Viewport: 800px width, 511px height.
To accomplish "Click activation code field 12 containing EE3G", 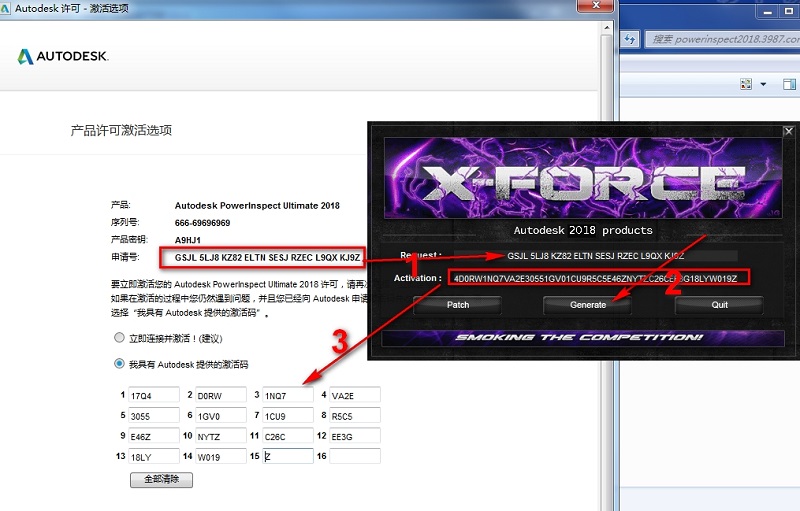I will [x=355, y=436].
